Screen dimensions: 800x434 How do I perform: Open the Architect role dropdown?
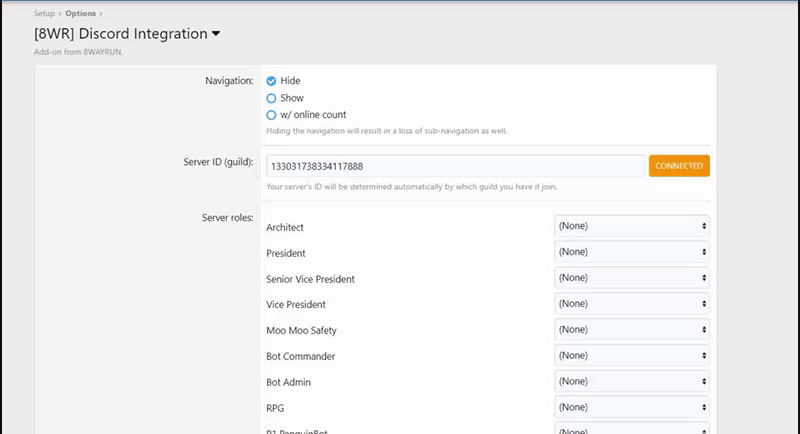tap(632, 226)
